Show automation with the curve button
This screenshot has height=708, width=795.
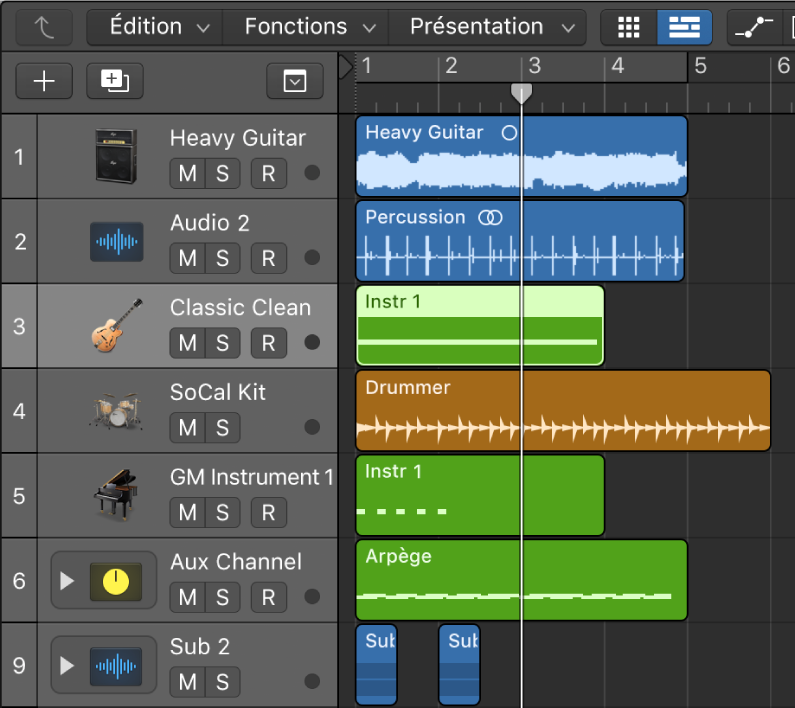(757, 27)
